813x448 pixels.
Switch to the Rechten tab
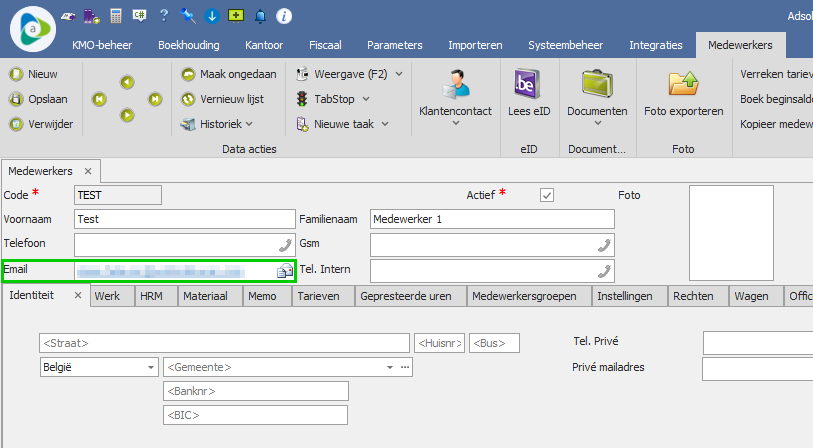pos(698,296)
